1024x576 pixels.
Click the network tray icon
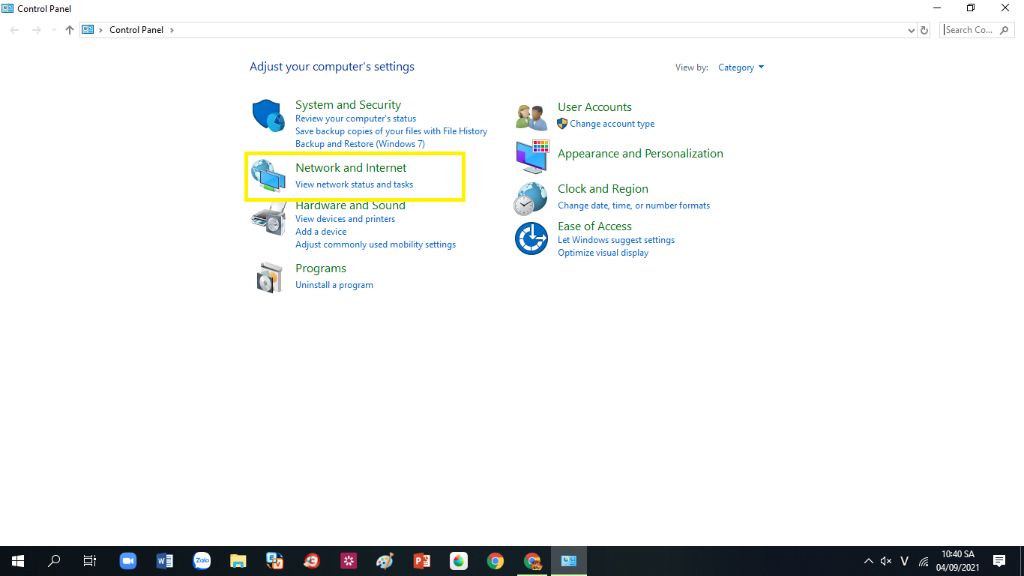[923, 561]
